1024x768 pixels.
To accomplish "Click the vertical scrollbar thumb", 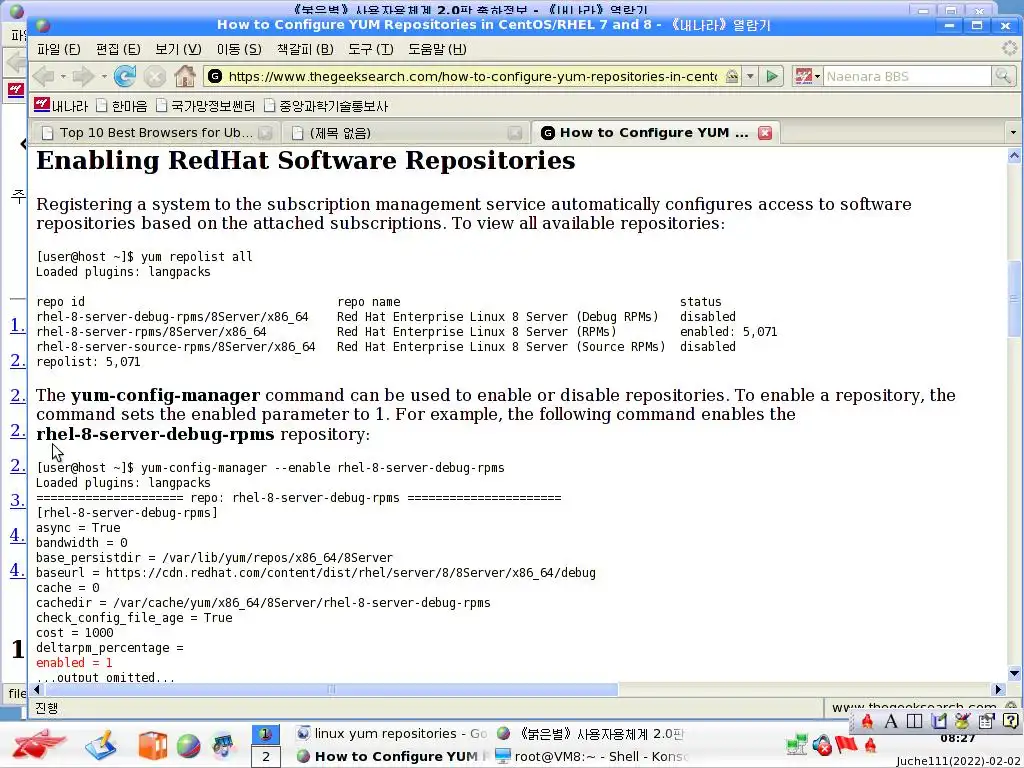I will coord(1014,299).
